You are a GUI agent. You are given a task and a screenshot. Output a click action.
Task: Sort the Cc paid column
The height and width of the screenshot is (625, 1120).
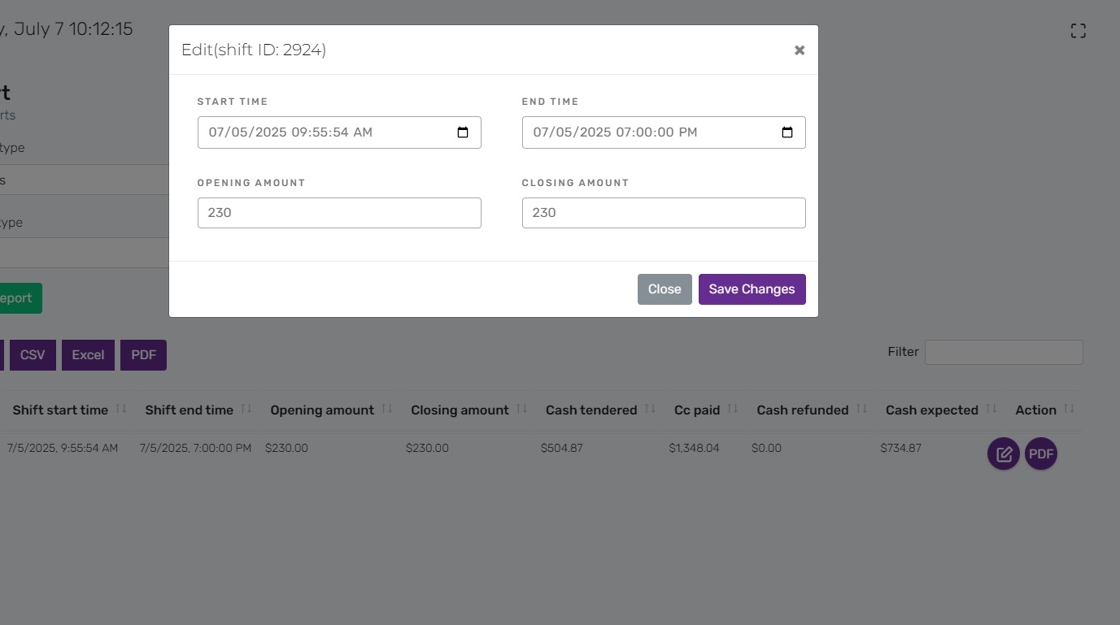pos(732,409)
